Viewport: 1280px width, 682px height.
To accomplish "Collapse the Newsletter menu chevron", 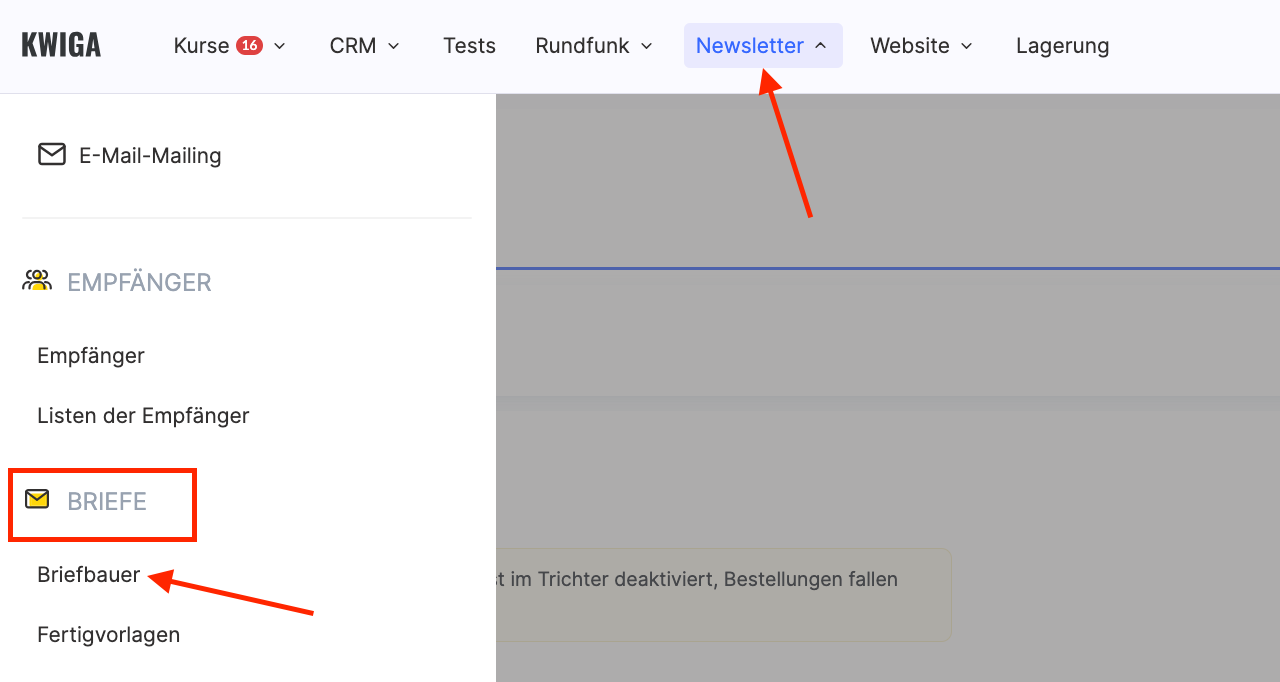I will tap(821, 46).
